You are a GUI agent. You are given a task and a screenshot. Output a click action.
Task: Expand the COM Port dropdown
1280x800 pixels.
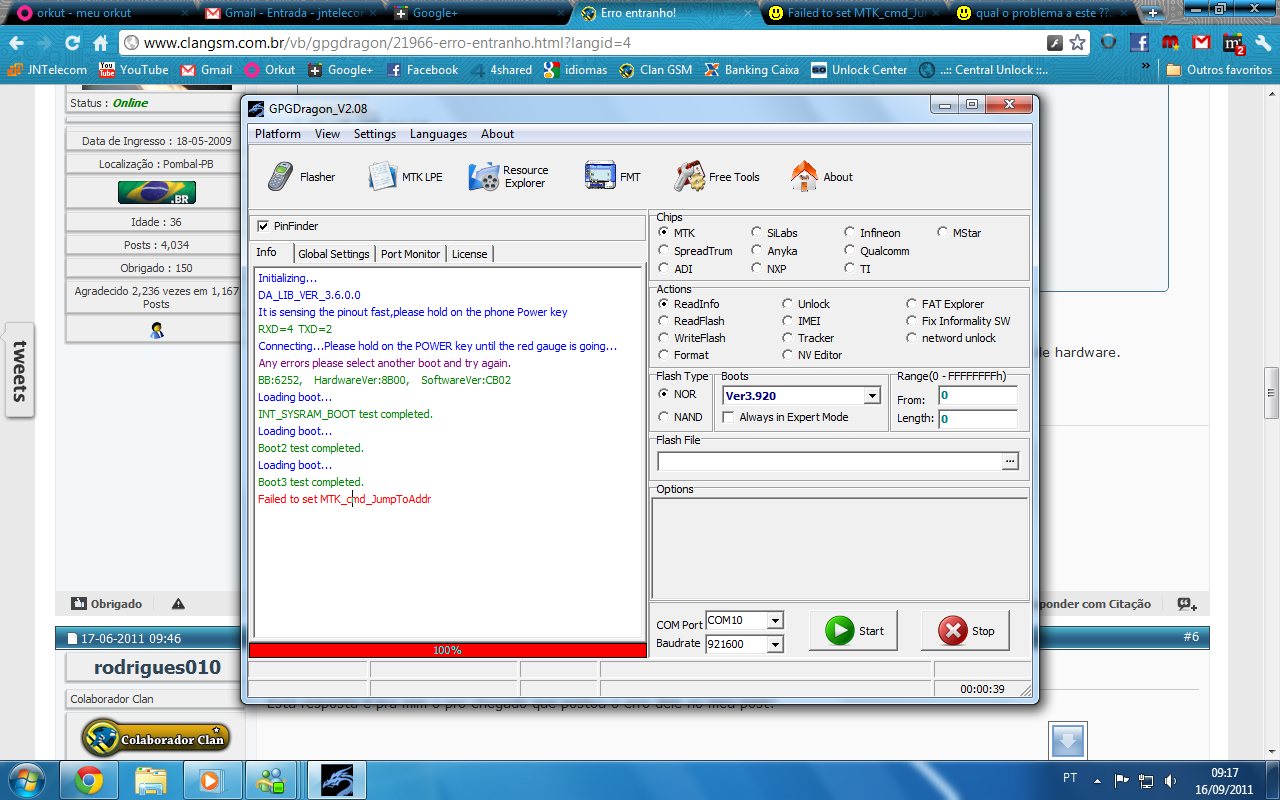[x=774, y=621]
